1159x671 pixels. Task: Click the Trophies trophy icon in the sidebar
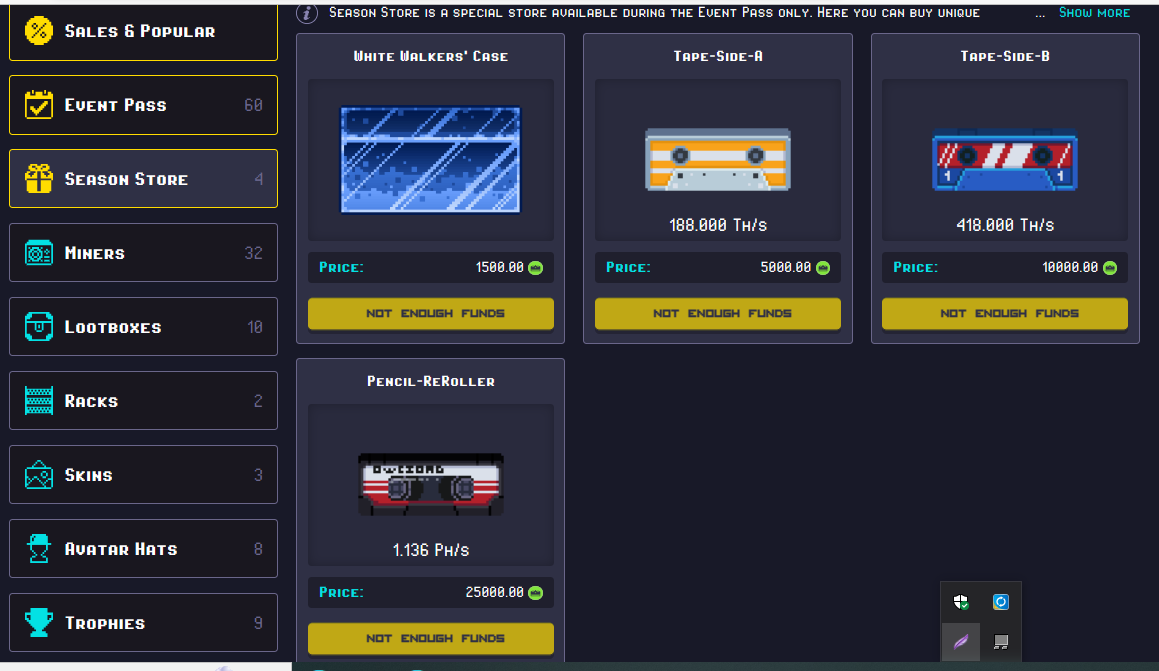(40, 622)
